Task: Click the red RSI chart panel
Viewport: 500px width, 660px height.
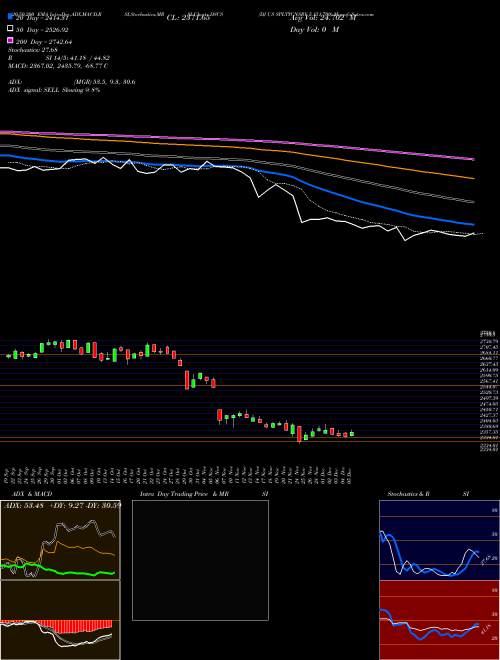Action: (x=439, y=620)
